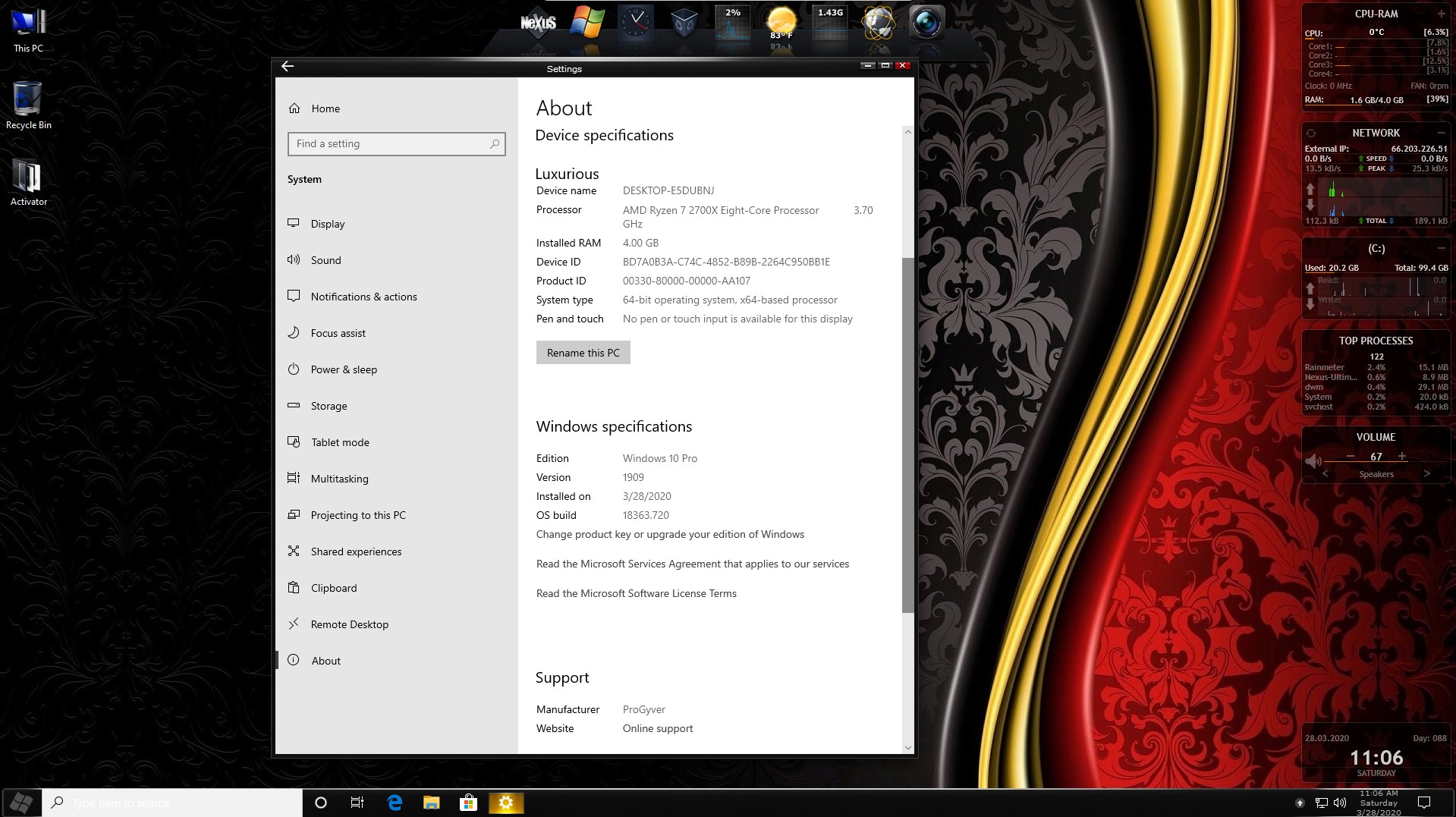Focus the Find a setting search box

396,143
